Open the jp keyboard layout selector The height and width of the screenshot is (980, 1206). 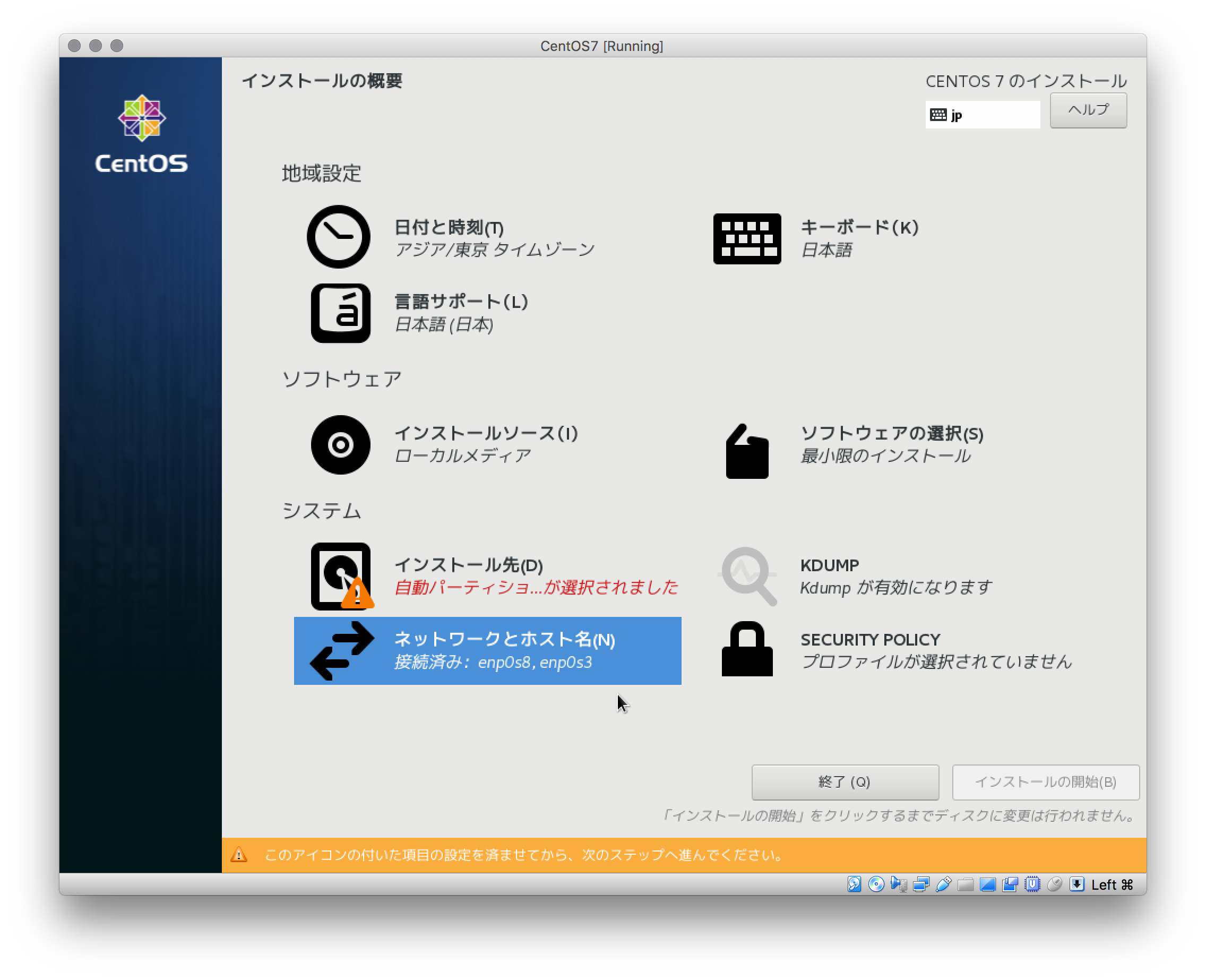click(x=982, y=114)
